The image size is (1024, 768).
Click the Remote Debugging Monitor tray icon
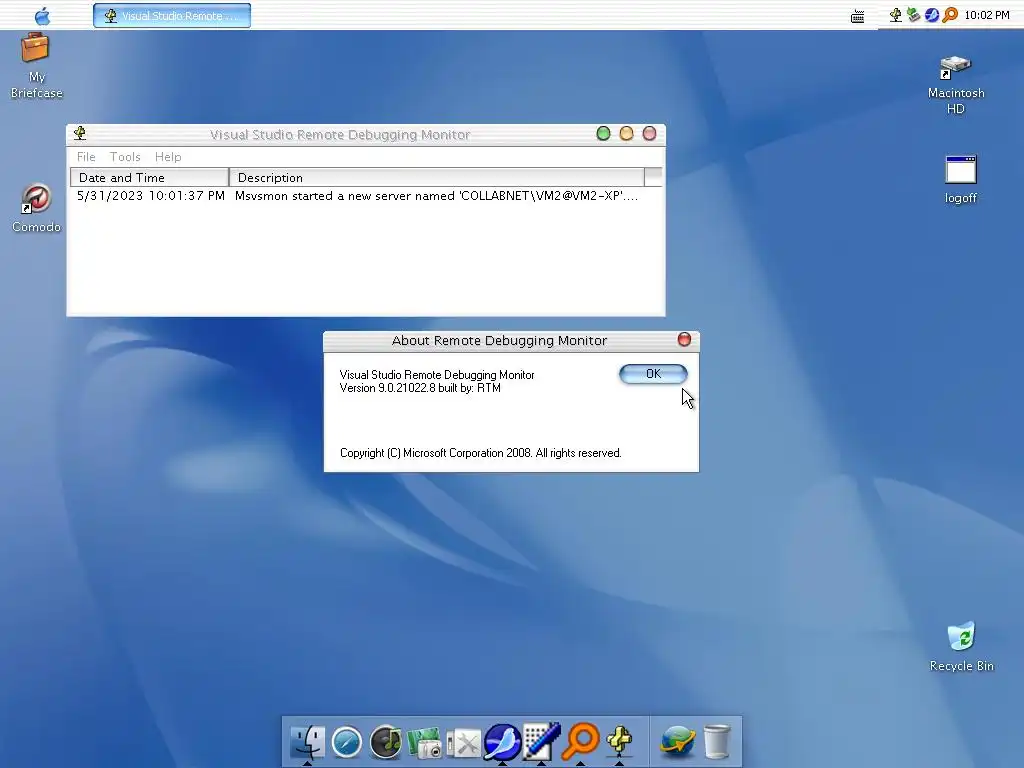(895, 15)
